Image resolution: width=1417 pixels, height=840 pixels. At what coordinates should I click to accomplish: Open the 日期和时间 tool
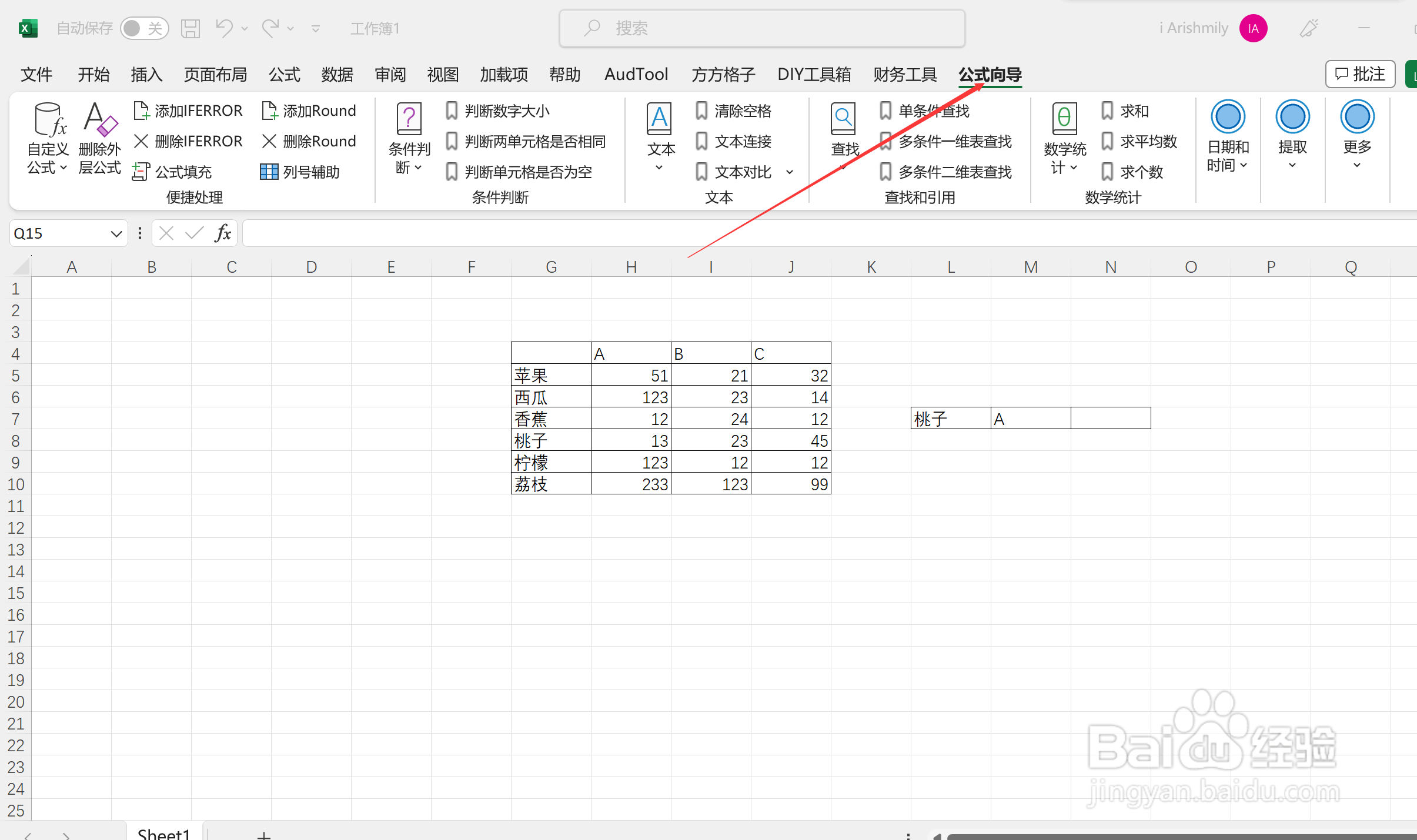(1228, 136)
